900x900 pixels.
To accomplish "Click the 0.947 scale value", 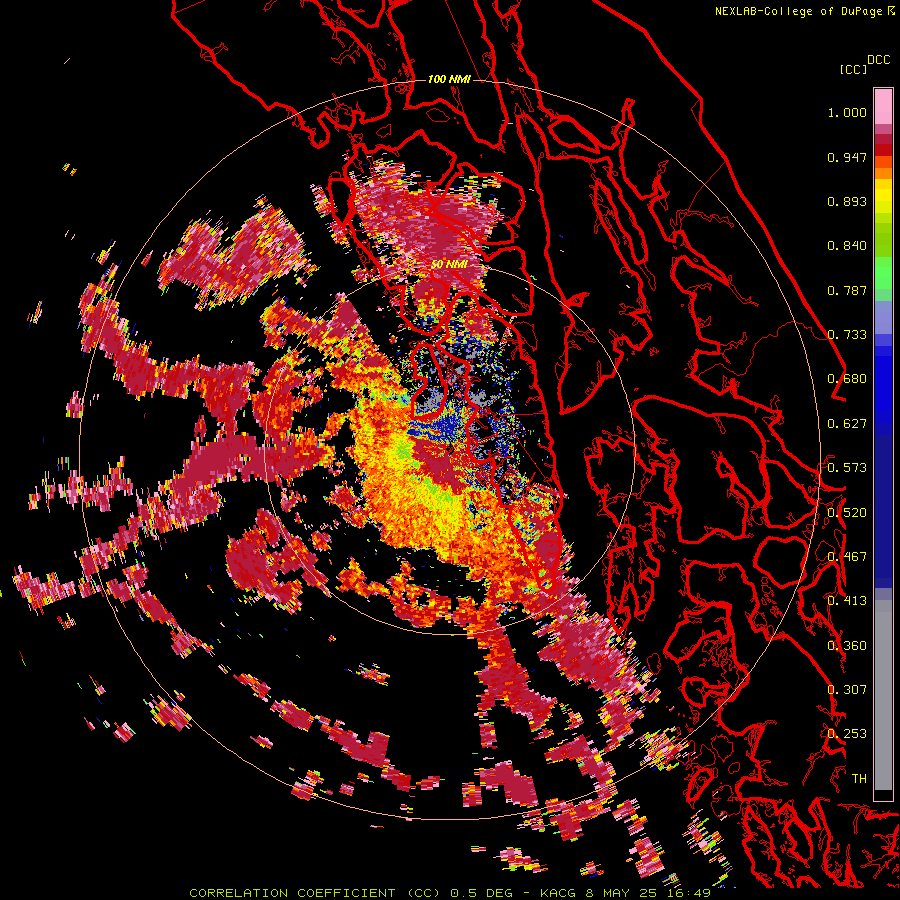I will coord(847,157).
